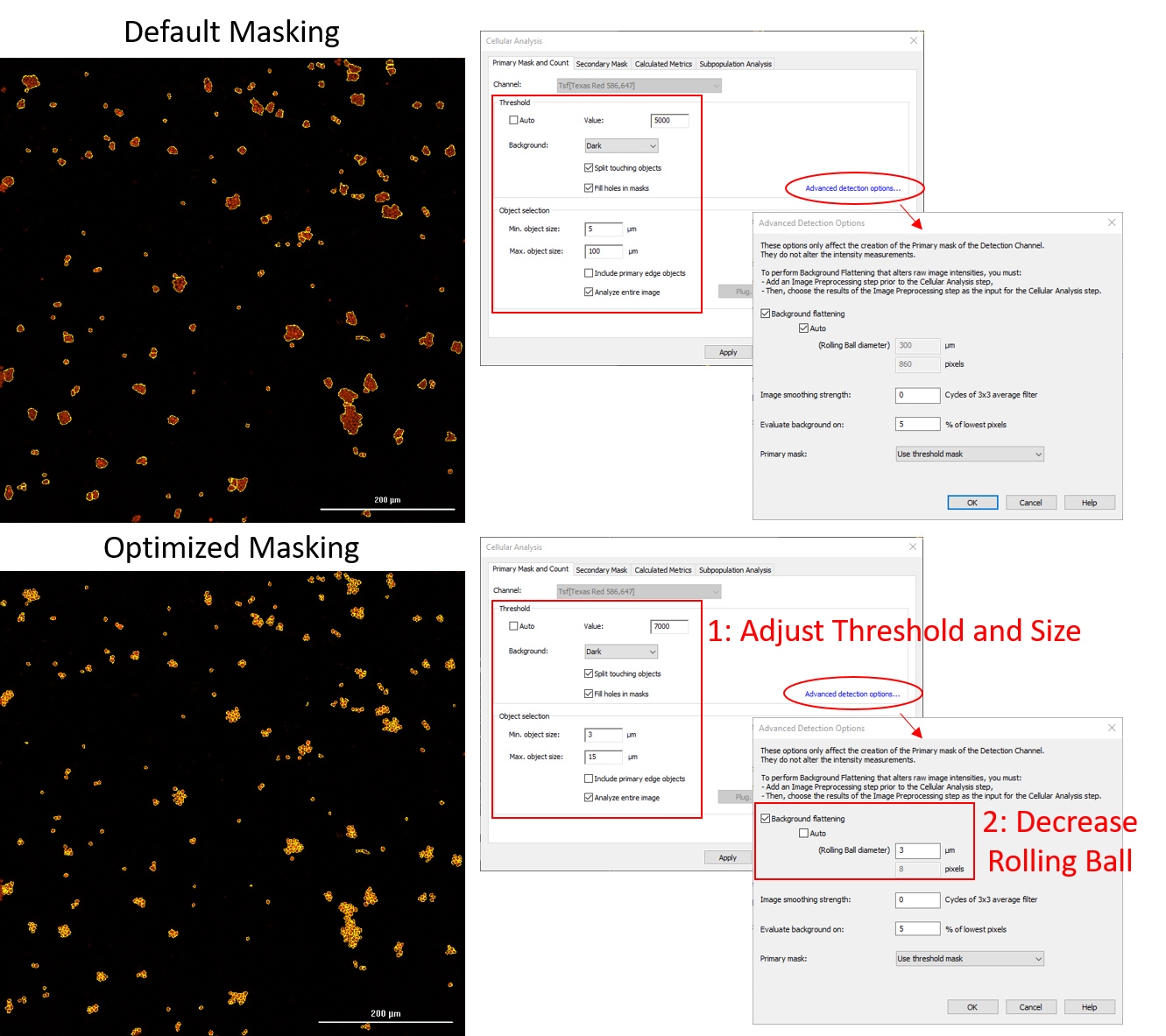Click Advanced detection options link in upper dialog
Image resolution: width=1166 pixels, height=1036 pixels.
pos(852,188)
